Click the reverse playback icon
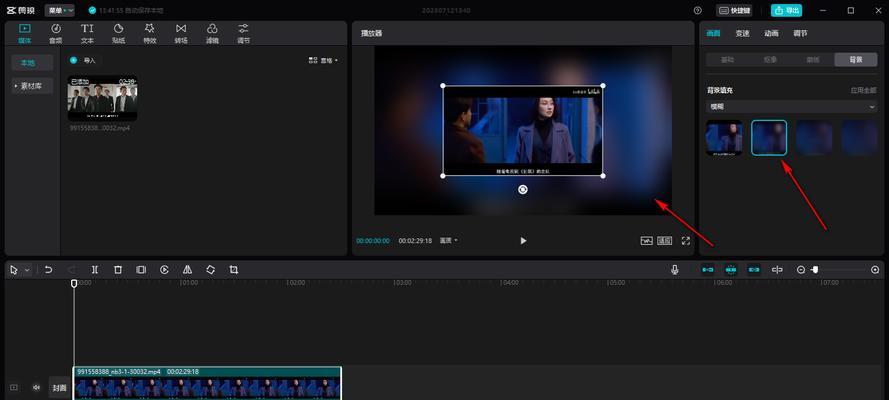Screen dimensions: 889x400 [164, 270]
